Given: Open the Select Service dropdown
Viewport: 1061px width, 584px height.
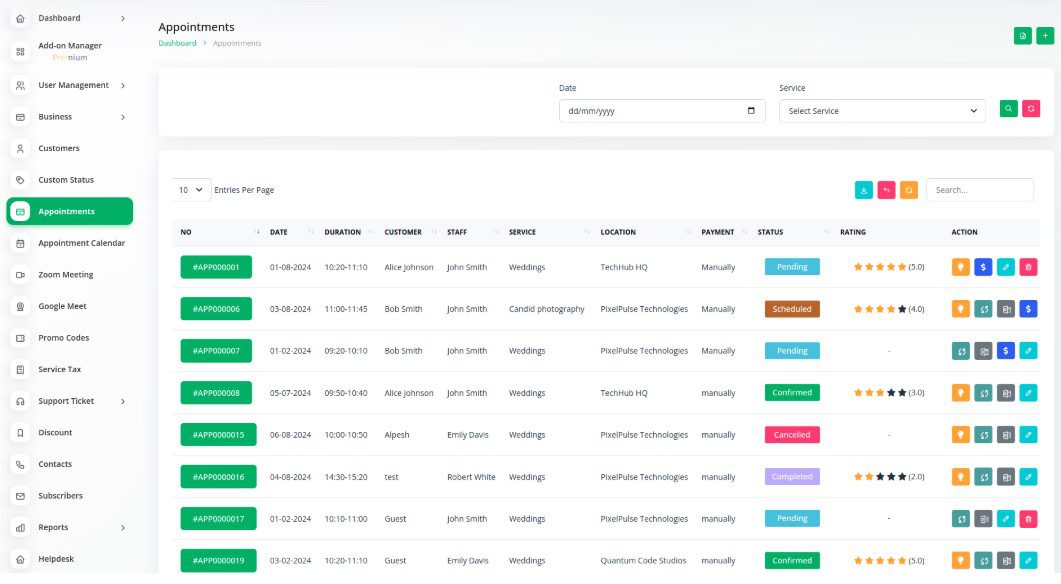Looking at the screenshot, I should click(x=882, y=111).
